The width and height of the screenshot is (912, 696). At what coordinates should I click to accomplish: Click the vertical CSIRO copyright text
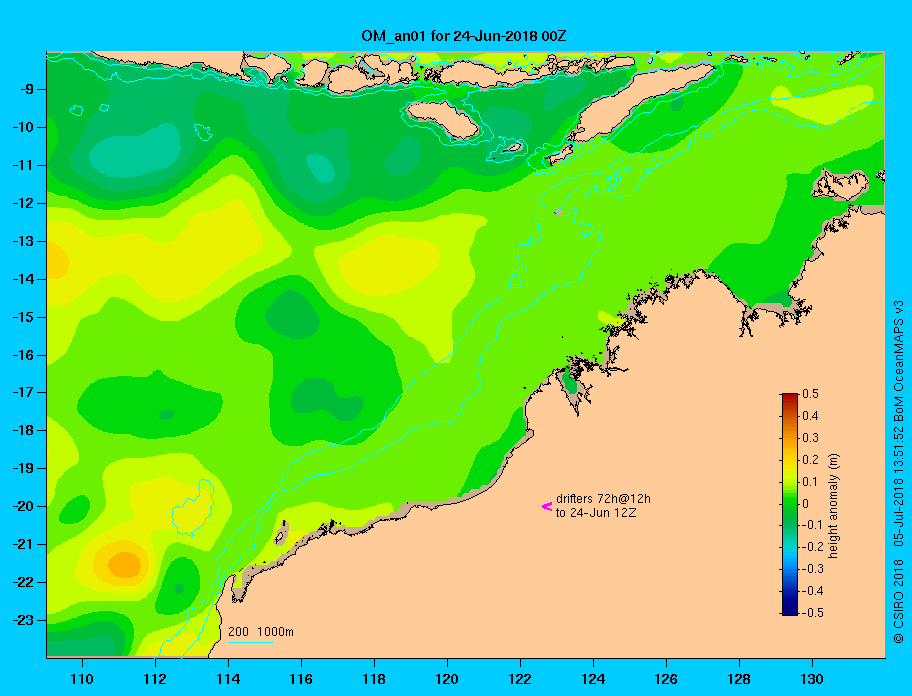click(x=899, y=471)
